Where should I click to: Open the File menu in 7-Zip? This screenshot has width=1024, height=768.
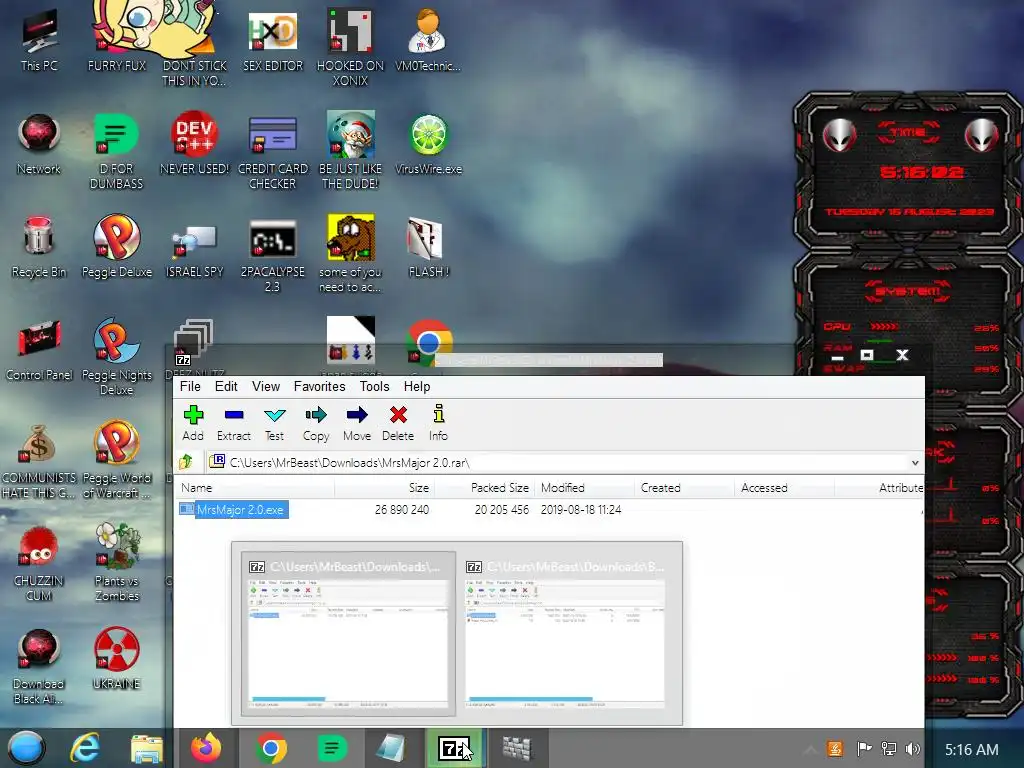(190, 387)
